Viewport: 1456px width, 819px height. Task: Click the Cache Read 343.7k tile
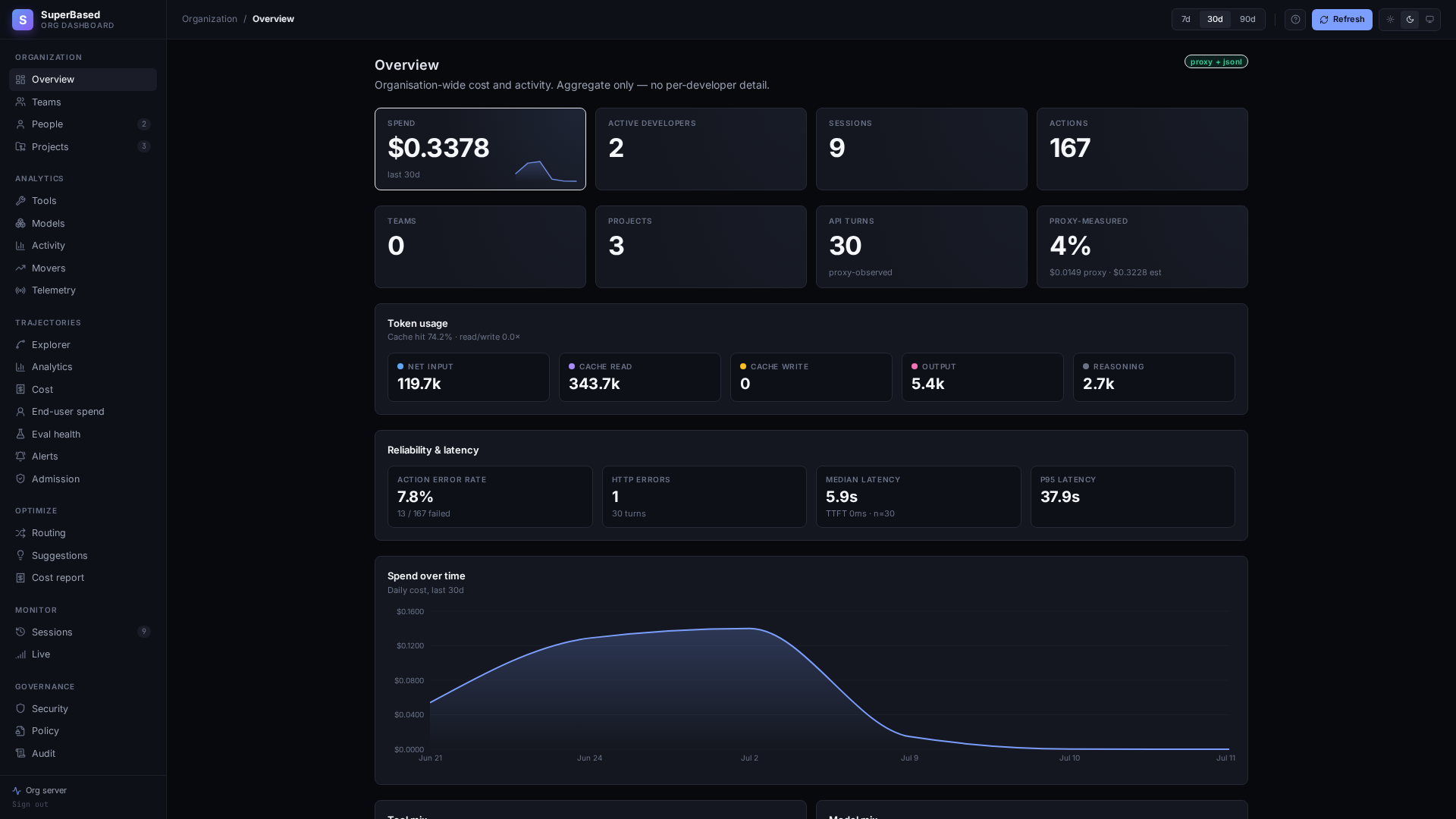coord(639,377)
